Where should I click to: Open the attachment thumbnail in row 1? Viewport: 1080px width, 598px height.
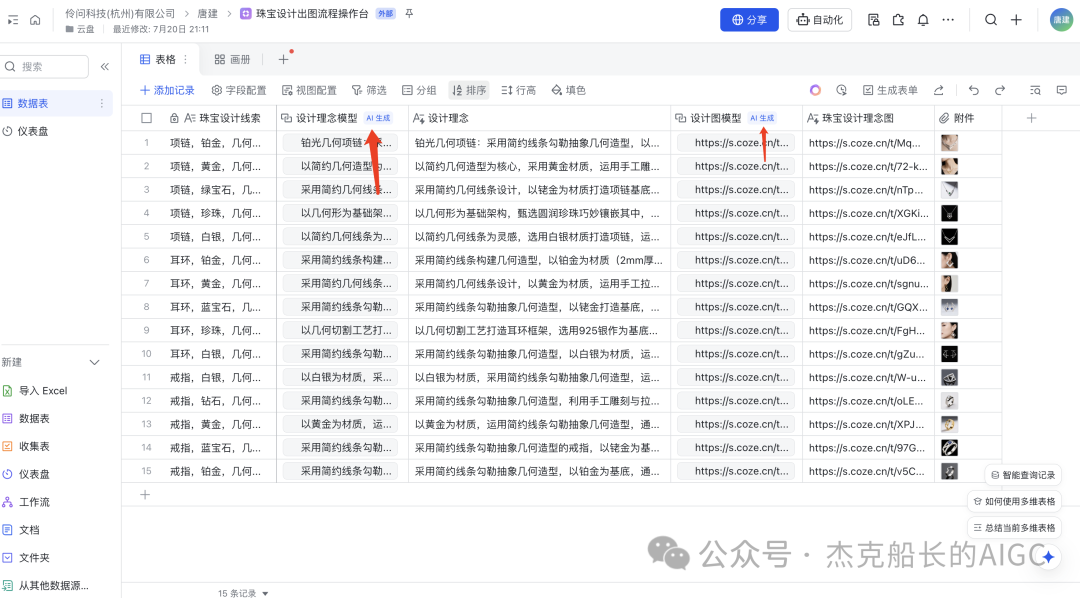tap(949, 143)
